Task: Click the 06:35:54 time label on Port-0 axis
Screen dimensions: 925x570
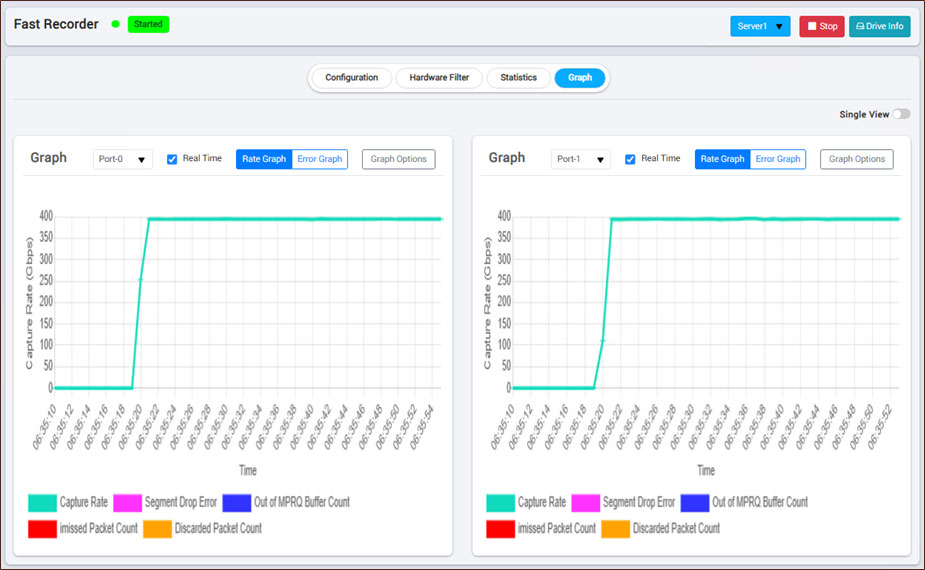Action: 423,428
